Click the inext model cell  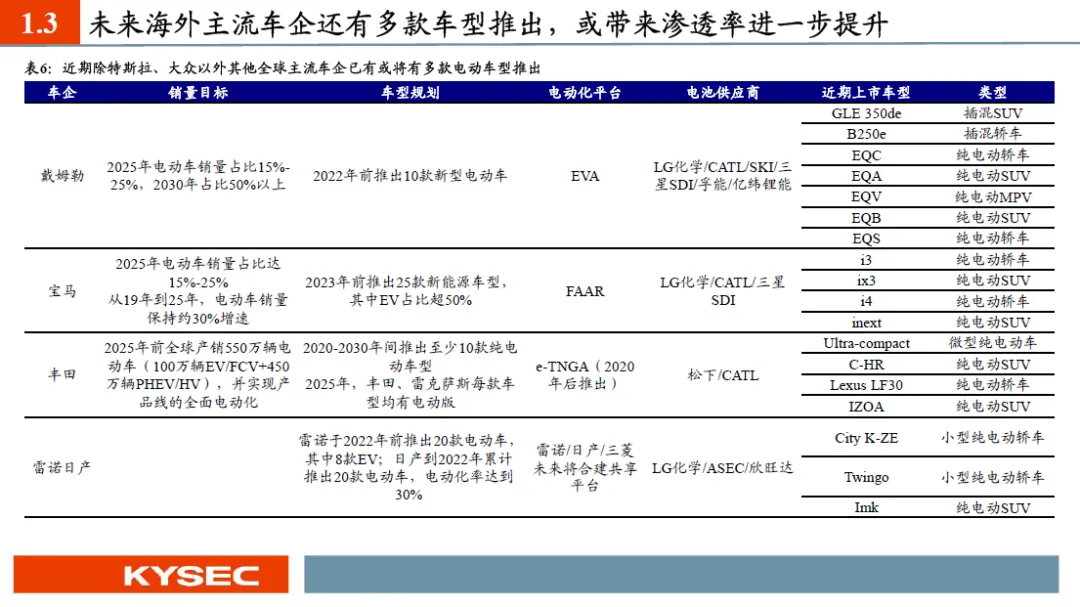(x=866, y=322)
